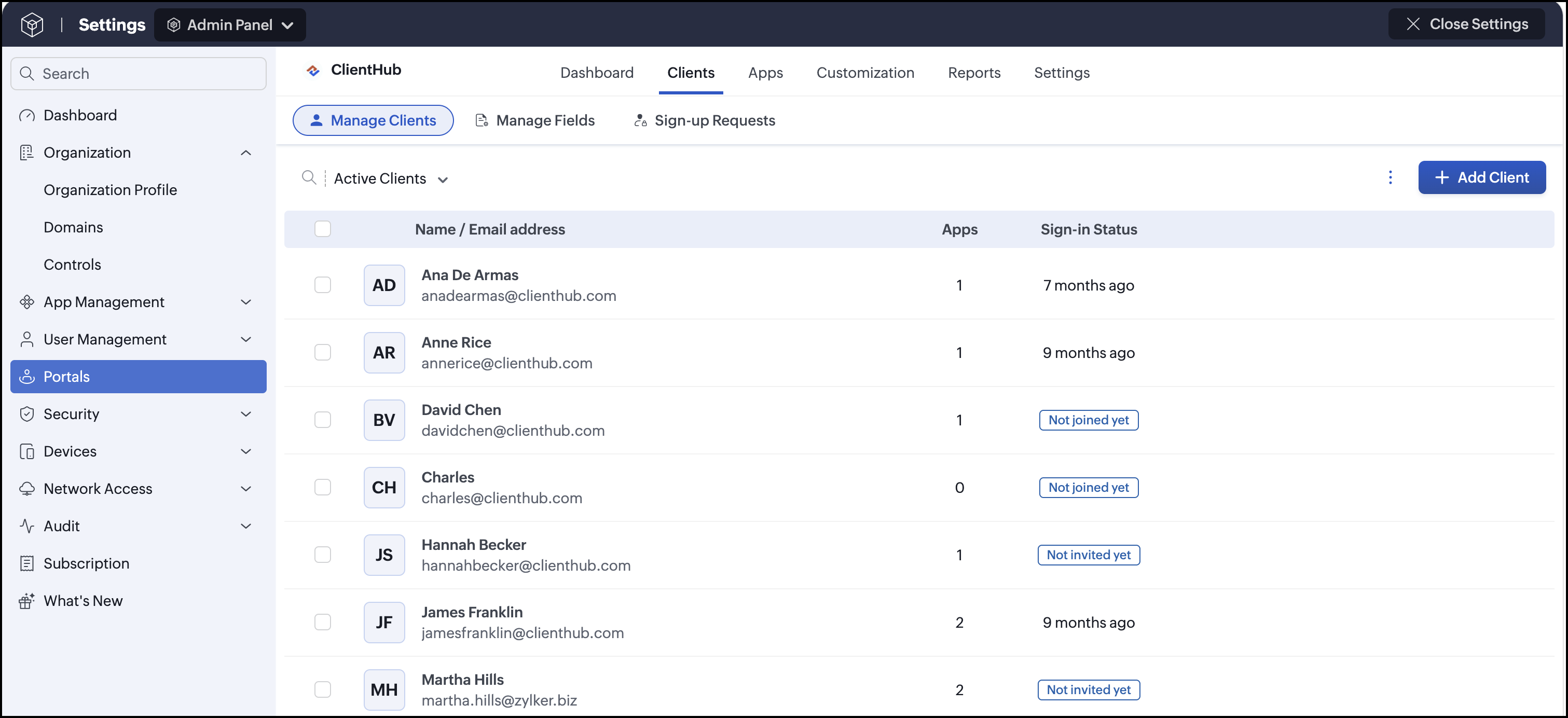Collapse the Organization section chevron
Image resolution: width=1568 pixels, height=718 pixels.
pos(246,153)
